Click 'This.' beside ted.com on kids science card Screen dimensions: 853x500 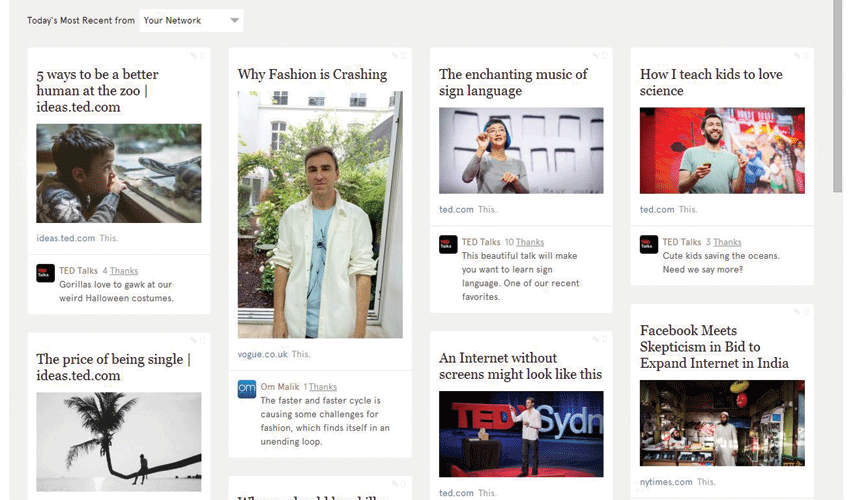pyautogui.click(x=688, y=209)
